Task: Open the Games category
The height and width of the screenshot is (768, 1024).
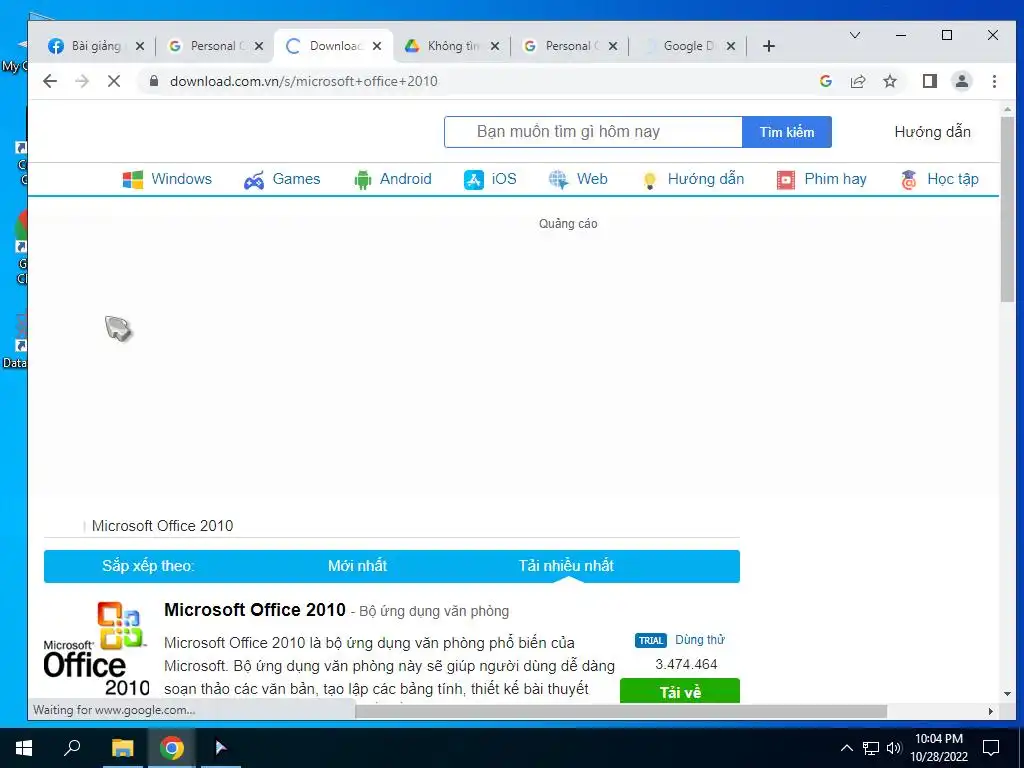Action: tap(281, 179)
